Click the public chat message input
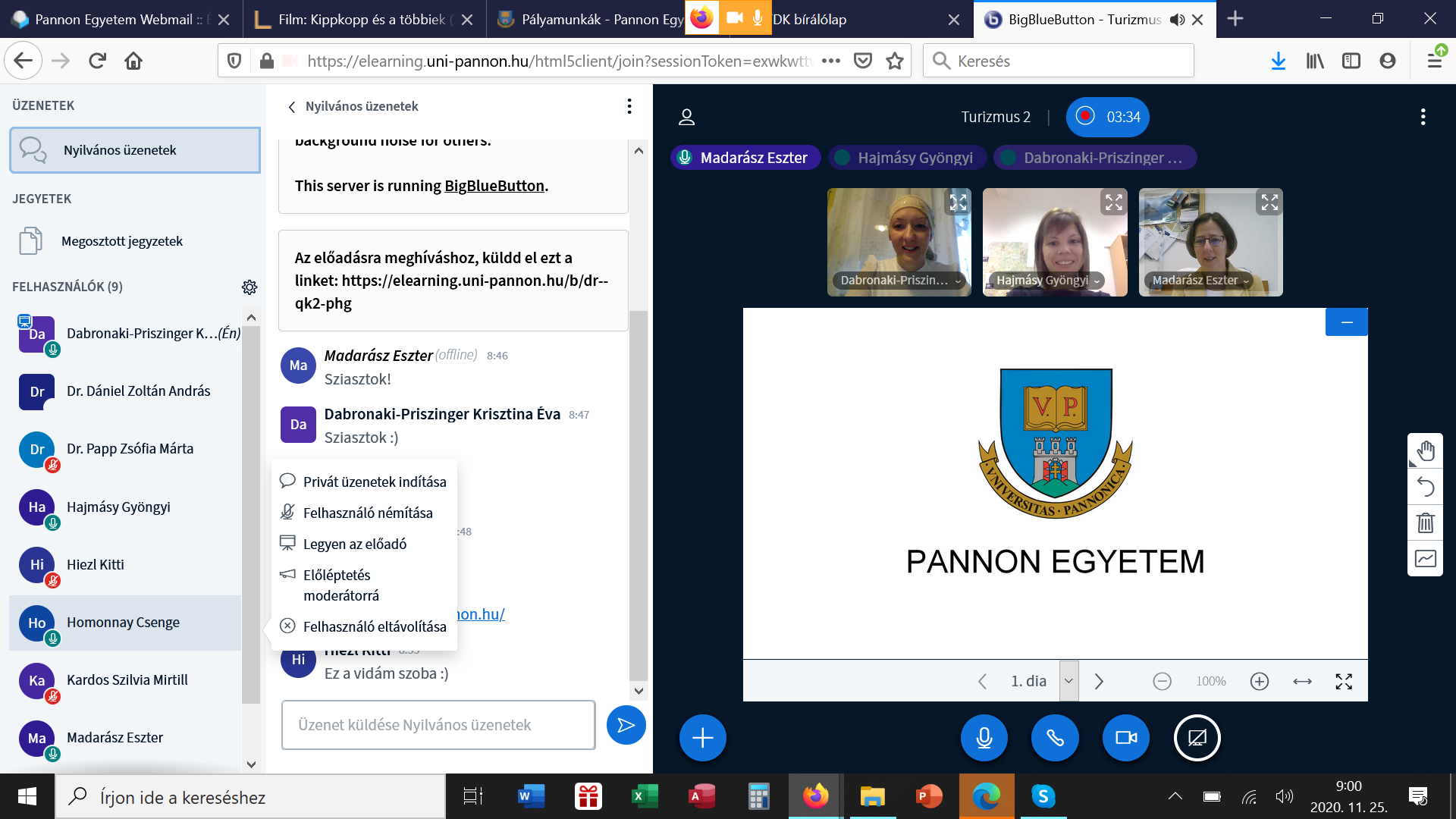This screenshot has height=819, width=1456. click(x=438, y=726)
